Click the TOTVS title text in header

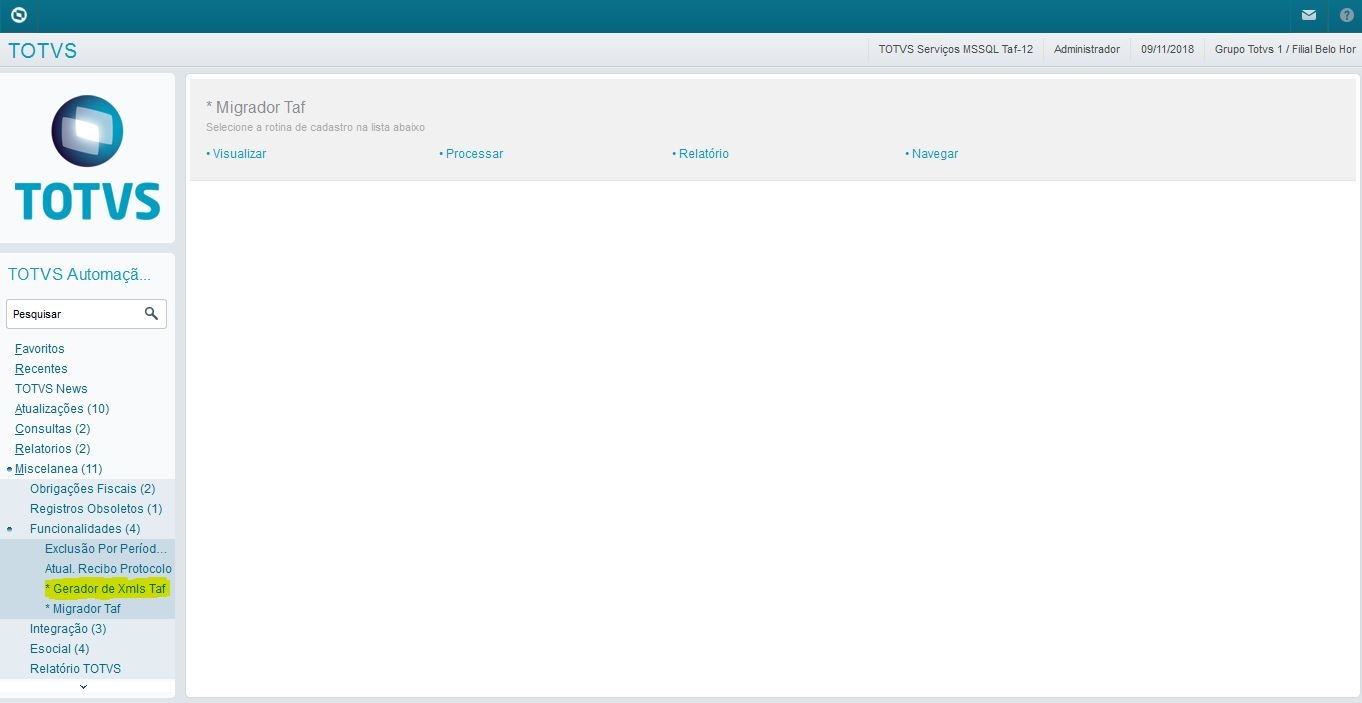tap(42, 51)
